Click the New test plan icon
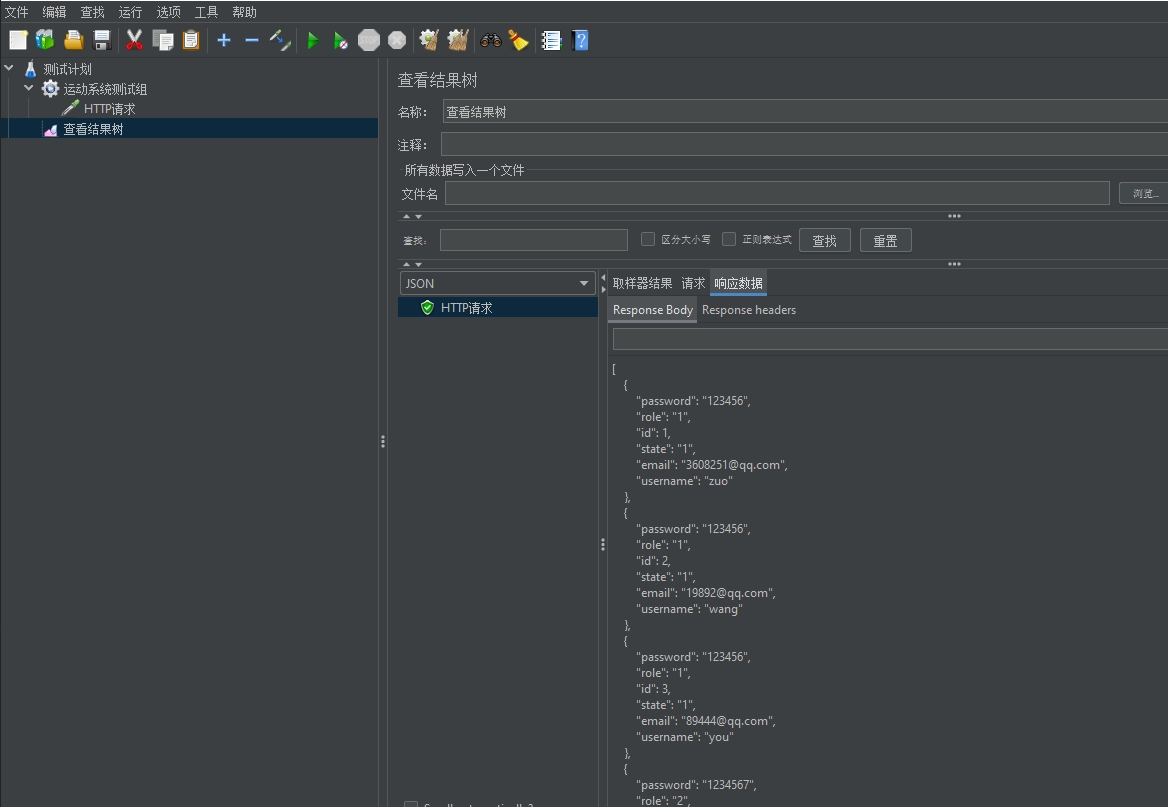This screenshot has width=1168, height=807. click(18, 40)
